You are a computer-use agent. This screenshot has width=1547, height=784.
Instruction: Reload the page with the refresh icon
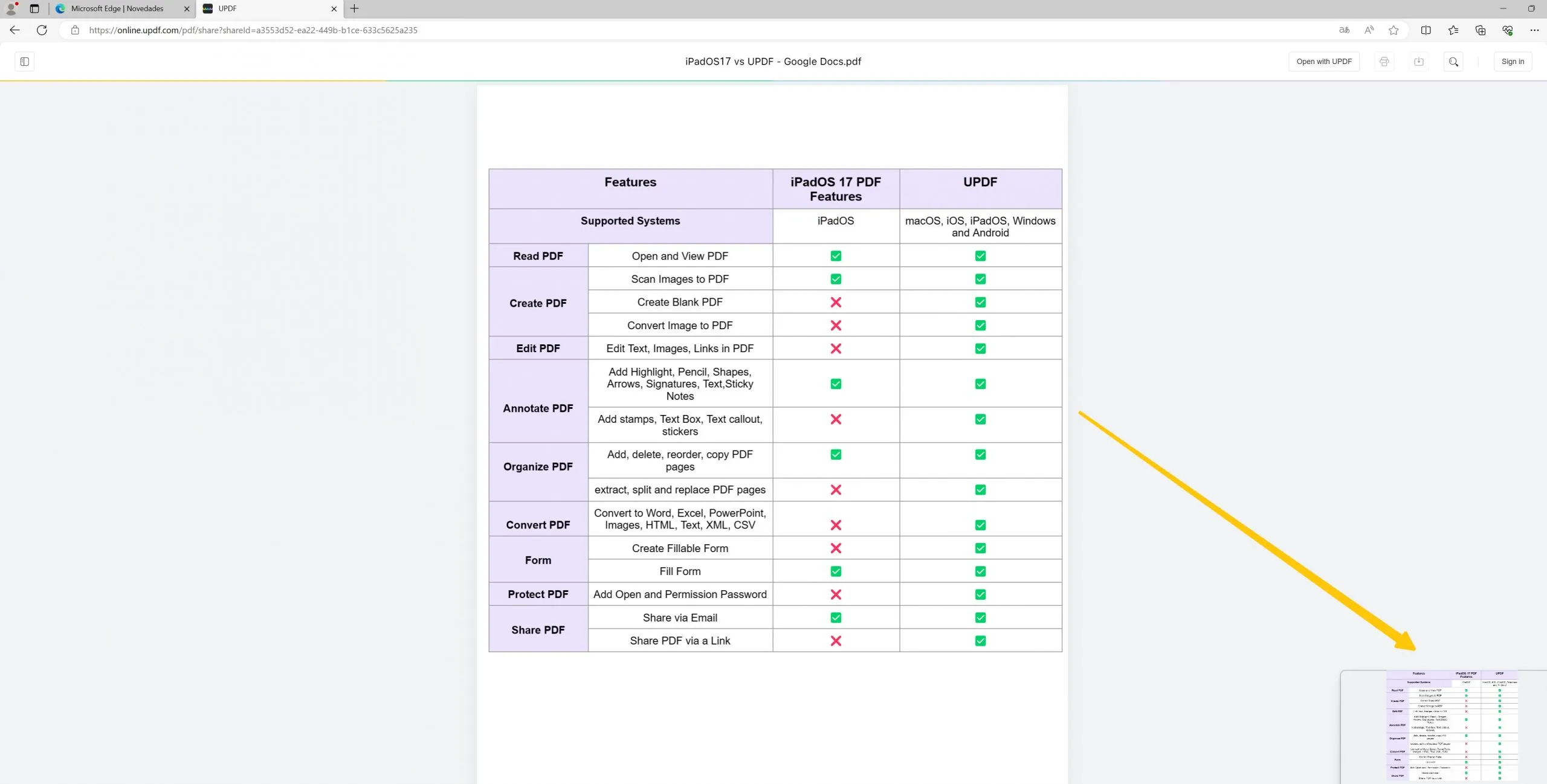42,30
